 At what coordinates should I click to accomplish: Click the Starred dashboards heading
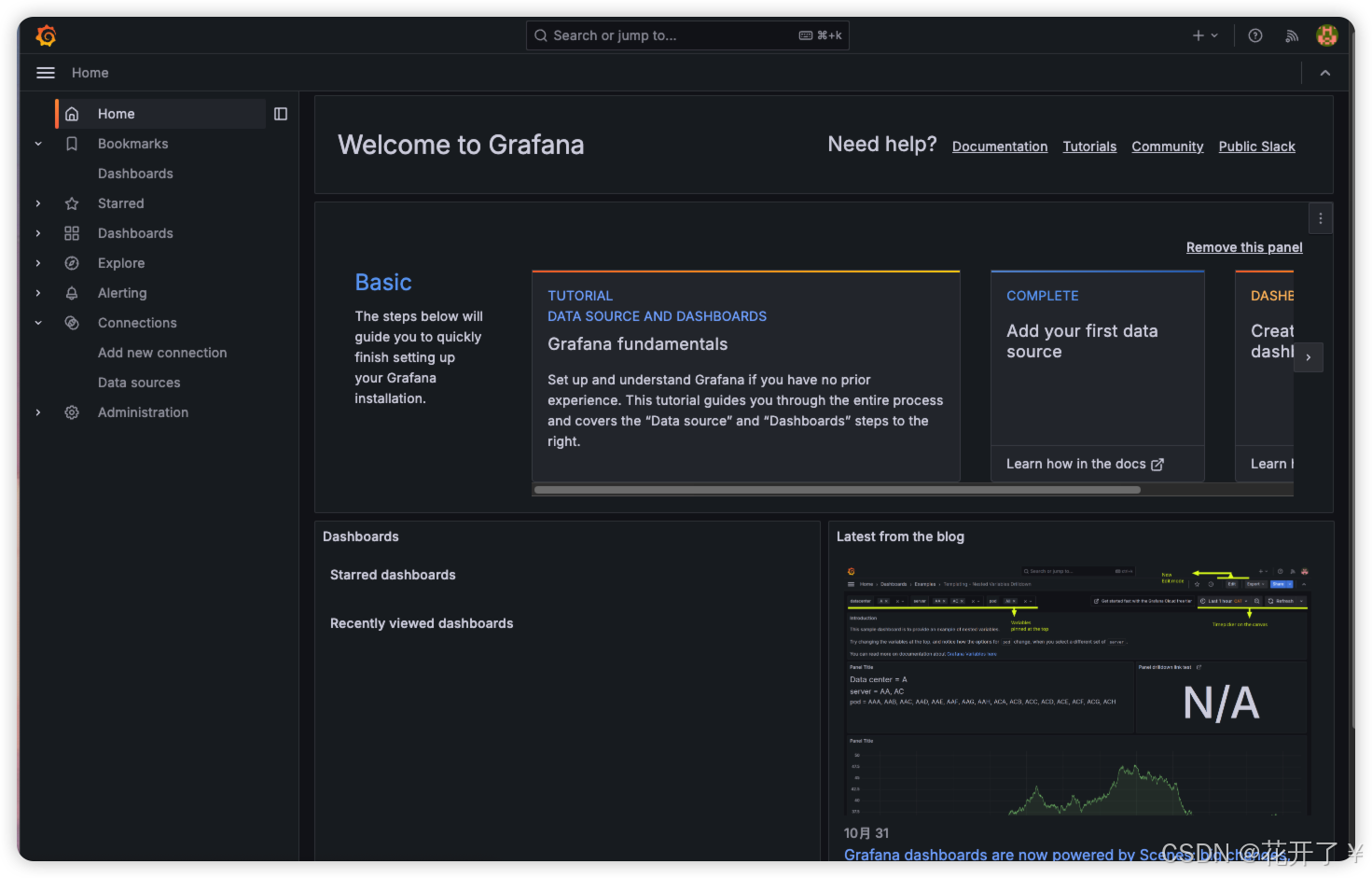[393, 575]
